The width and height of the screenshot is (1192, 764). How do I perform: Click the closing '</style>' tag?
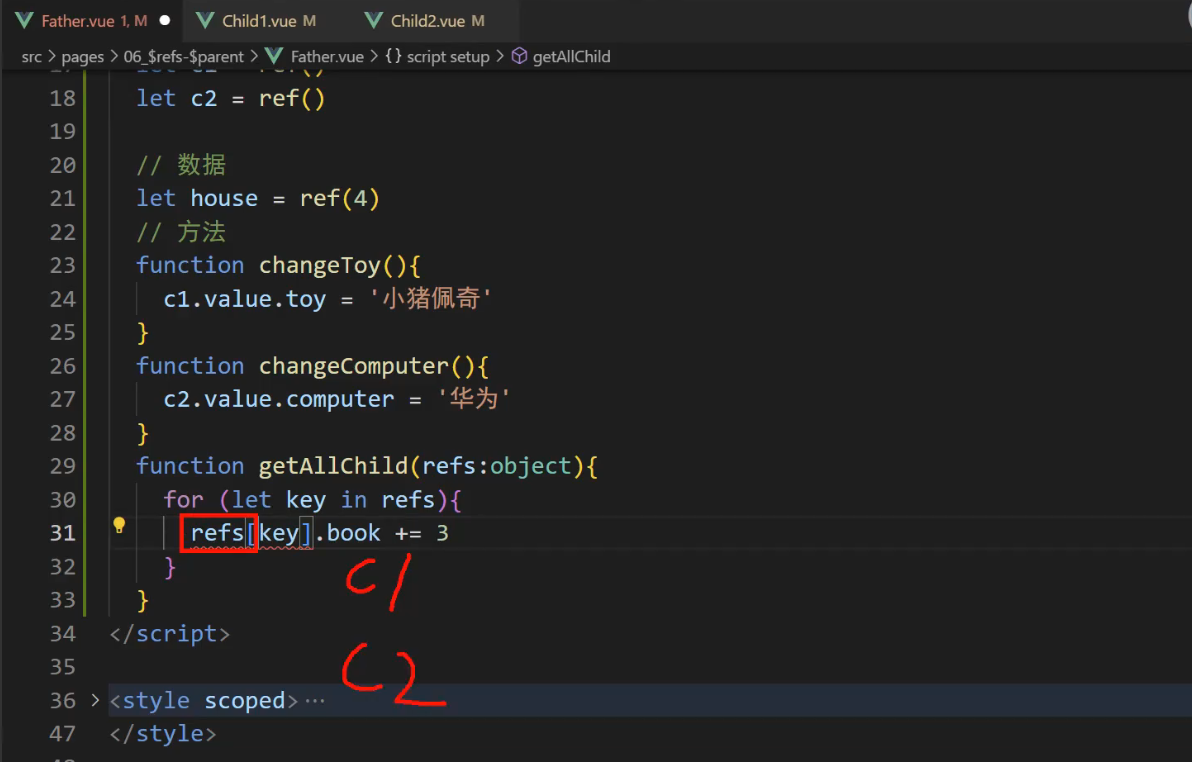[x=163, y=734]
